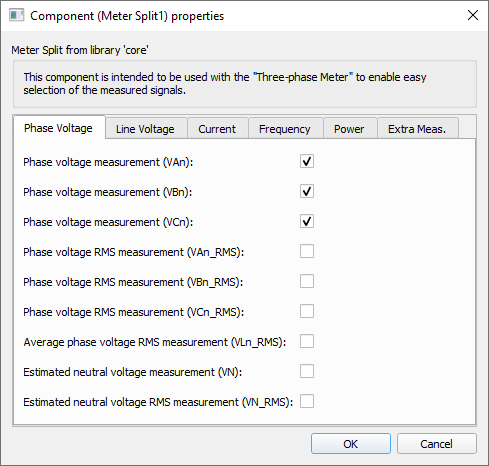Click the Cancel button

click(437, 444)
